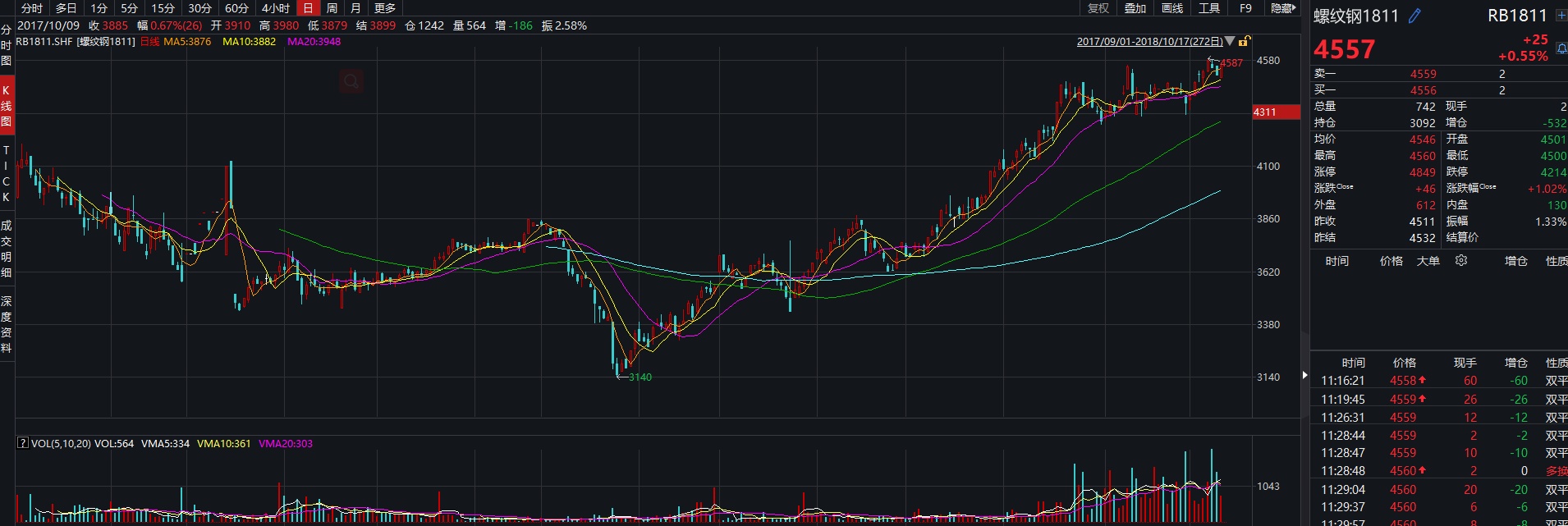This screenshot has height=526, width=1568.
Task: Click the side panel collapse arrow handle
Action: click(1304, 375)
